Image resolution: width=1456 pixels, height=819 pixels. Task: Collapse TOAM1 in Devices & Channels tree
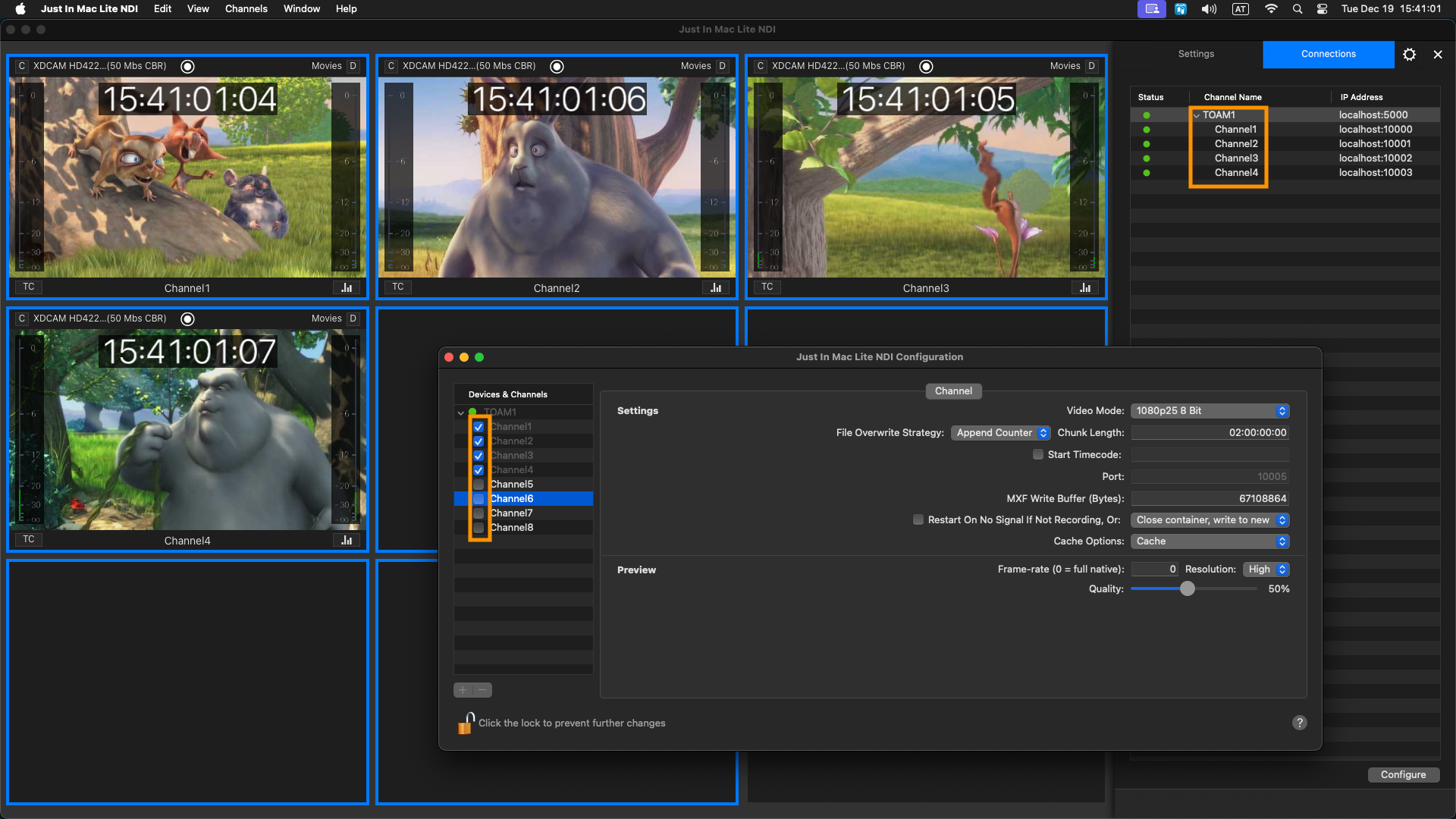[460, 413]
